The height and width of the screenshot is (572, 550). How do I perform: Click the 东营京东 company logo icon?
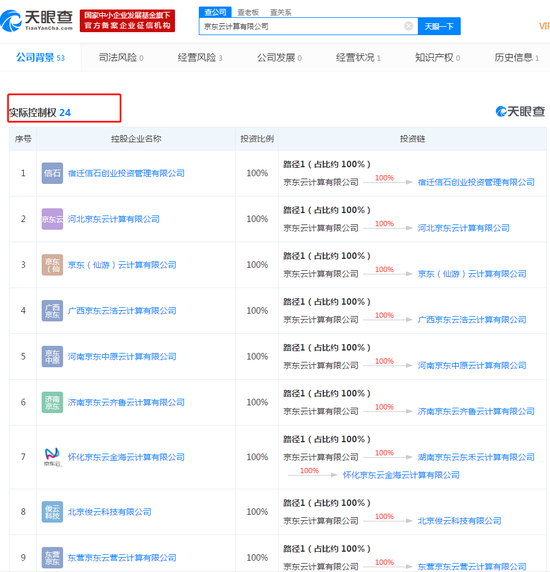52,558
